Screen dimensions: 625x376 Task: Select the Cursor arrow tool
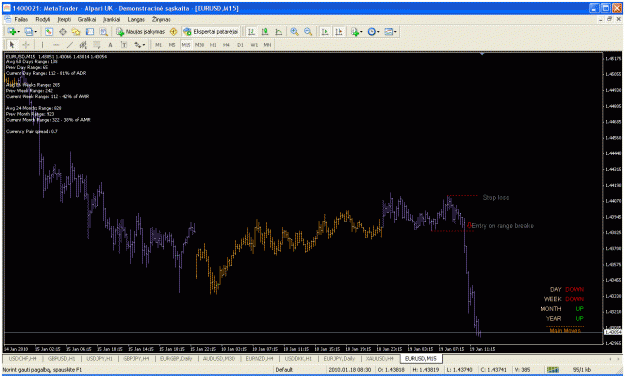(x=12, y=45)
